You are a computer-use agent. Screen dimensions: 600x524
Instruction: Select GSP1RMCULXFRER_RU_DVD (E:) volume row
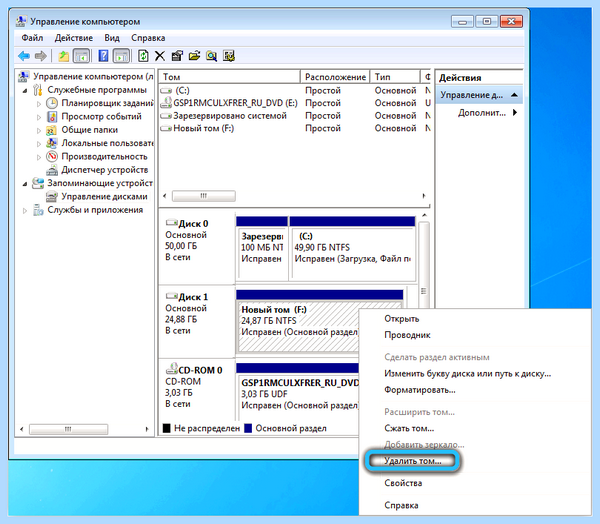295,103
